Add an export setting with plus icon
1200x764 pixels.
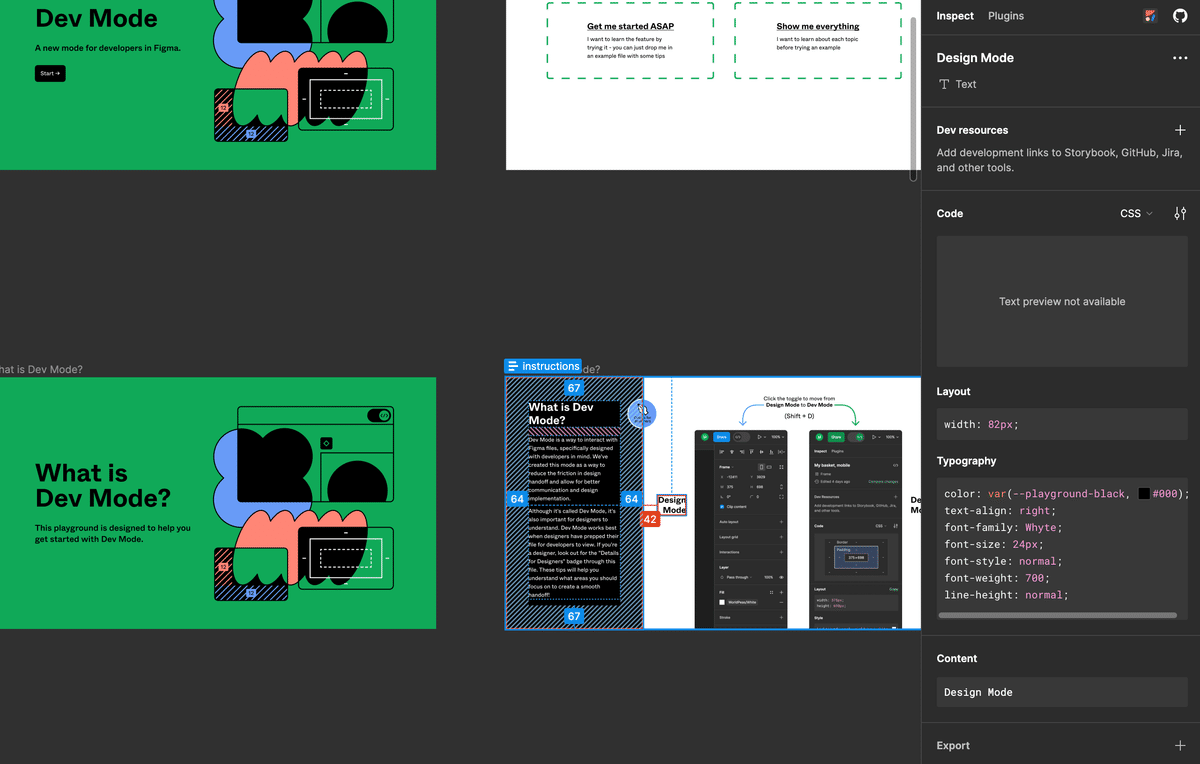tap(1180, 746)
